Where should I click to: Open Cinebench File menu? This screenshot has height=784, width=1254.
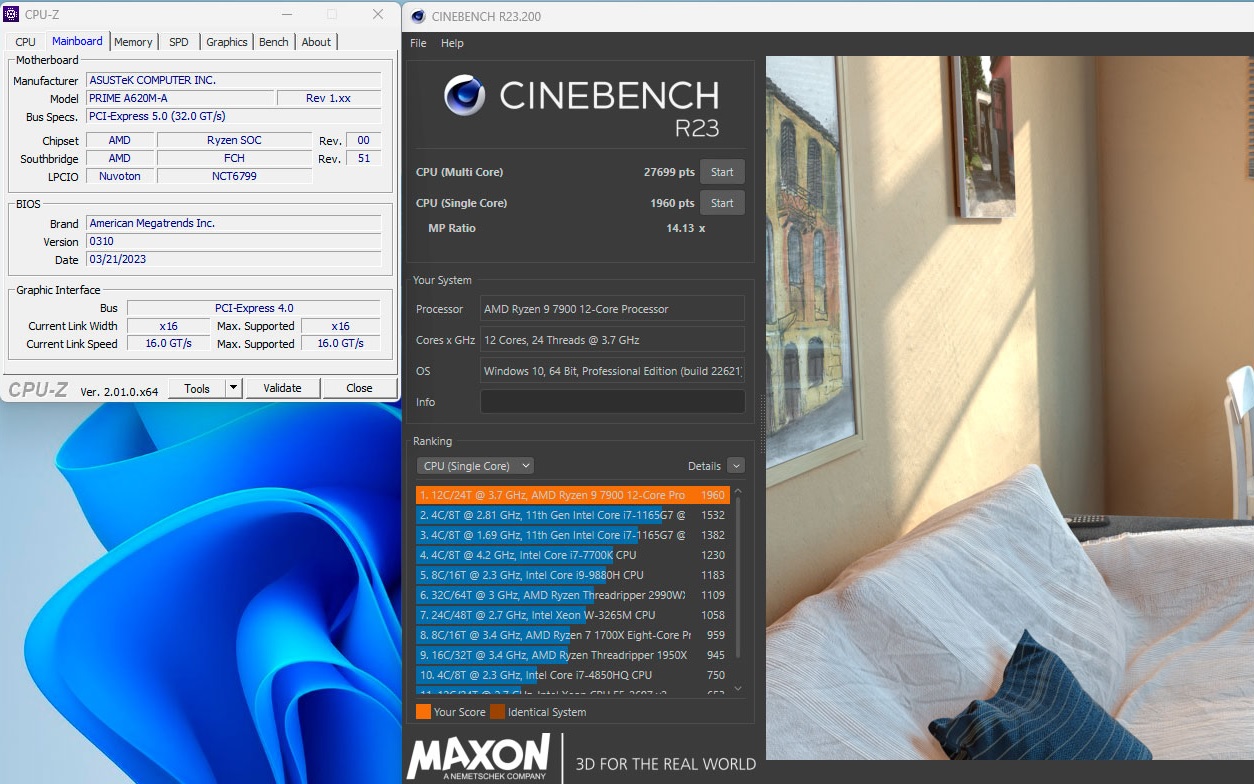418,43
